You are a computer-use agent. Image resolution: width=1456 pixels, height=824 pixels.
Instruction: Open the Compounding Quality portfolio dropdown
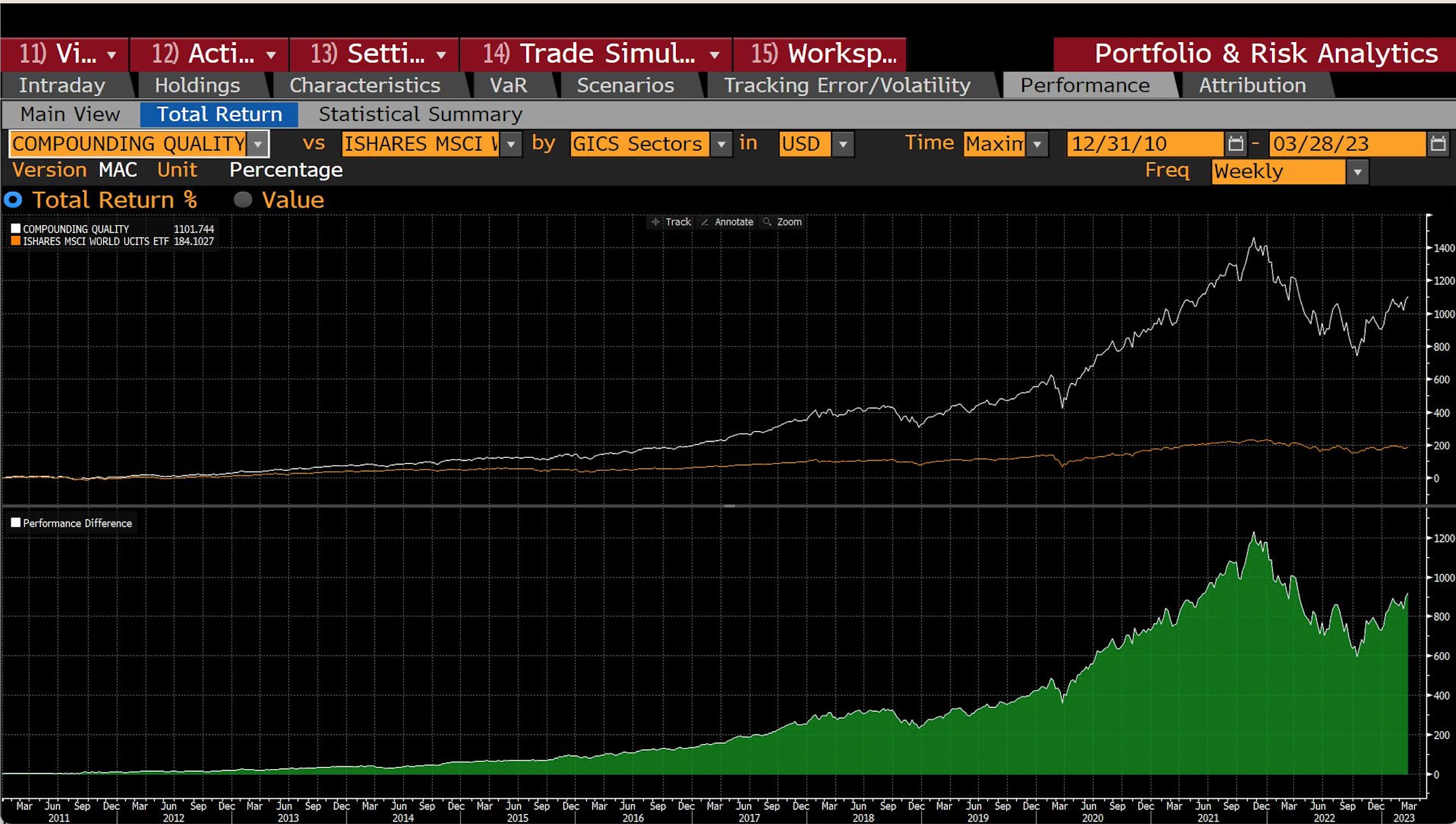click(x=258, y=144)
